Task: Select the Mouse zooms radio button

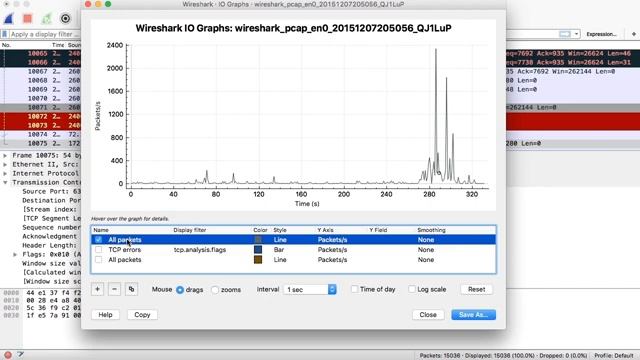Action: pos(215,290)
